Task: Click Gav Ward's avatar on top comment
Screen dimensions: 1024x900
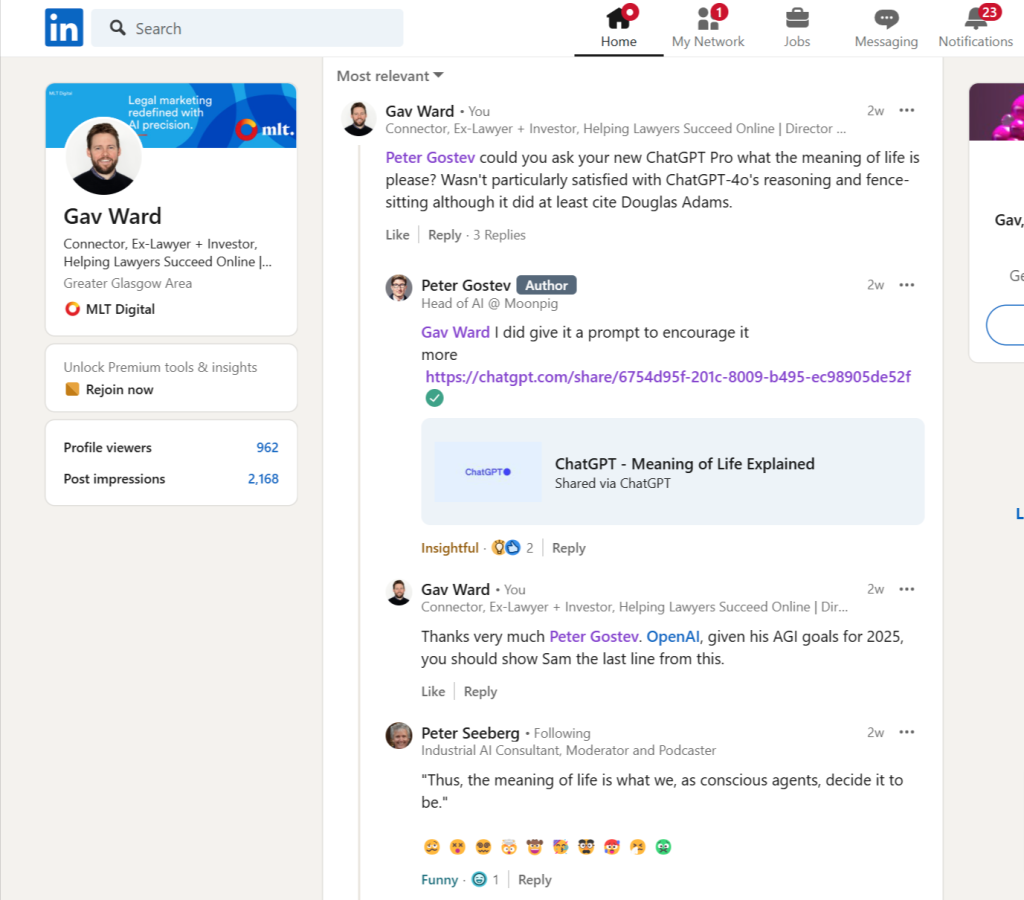Action: point(359,119)
